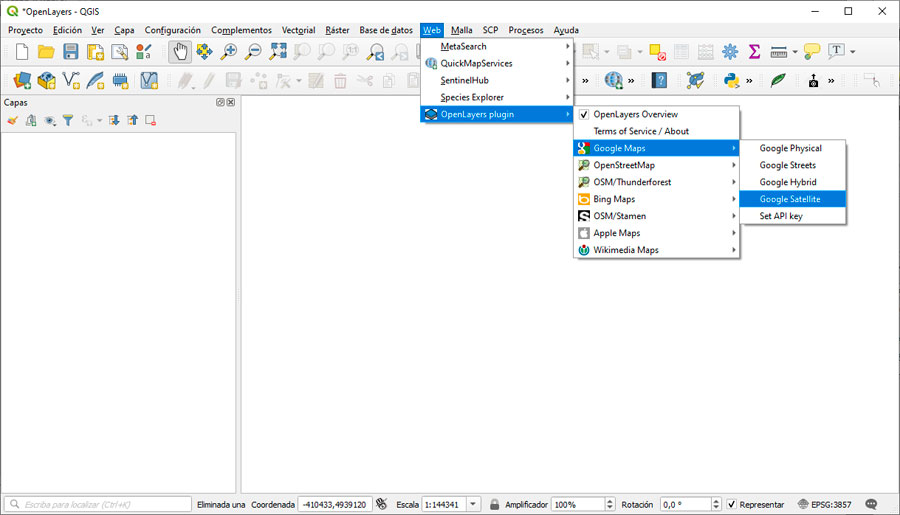Expand the text annotation dropdown arrow
Screen dimensions: 900x515
pos(853,52)
